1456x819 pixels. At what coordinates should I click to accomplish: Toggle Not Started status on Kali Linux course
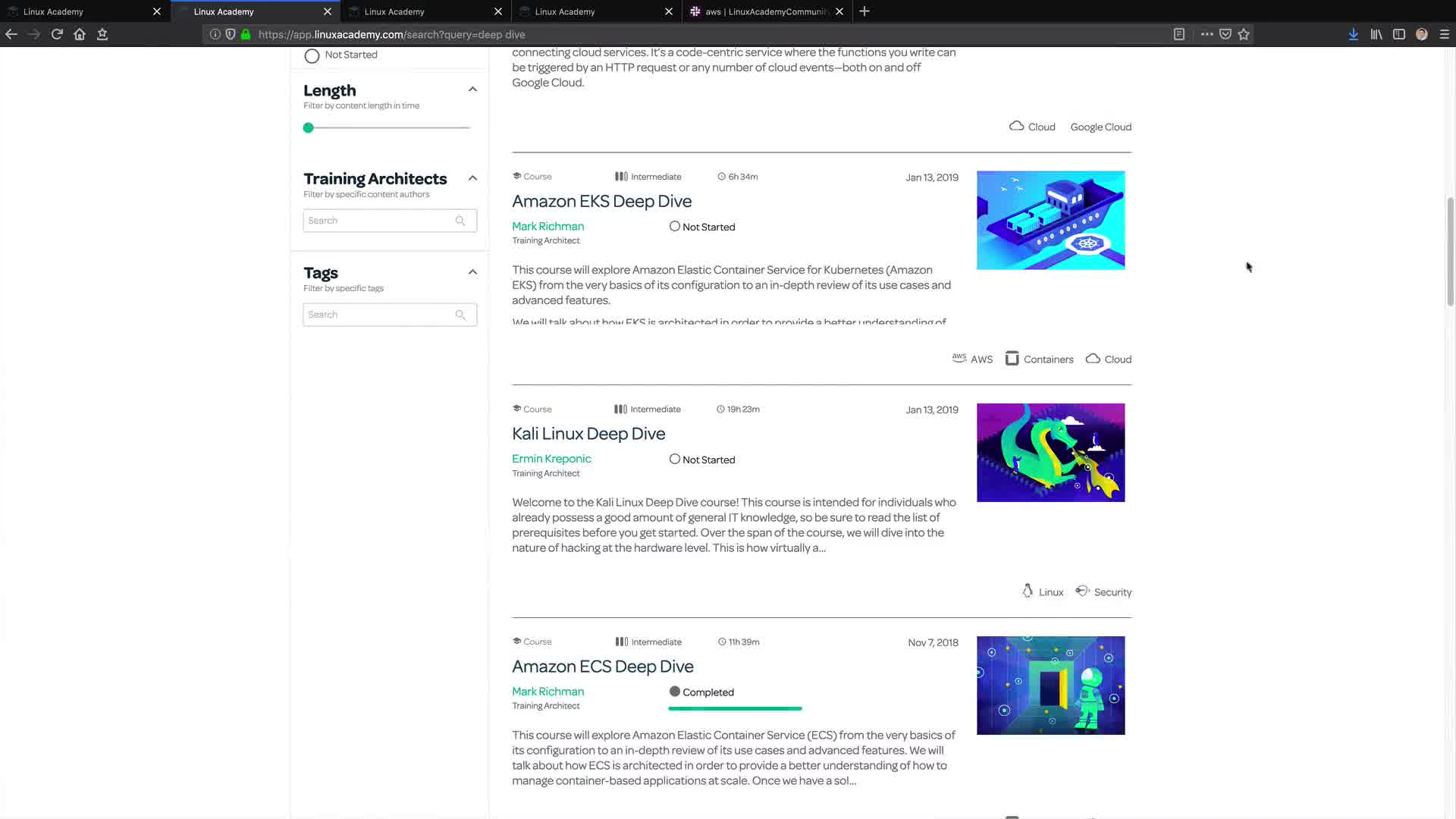pos(674,460)
